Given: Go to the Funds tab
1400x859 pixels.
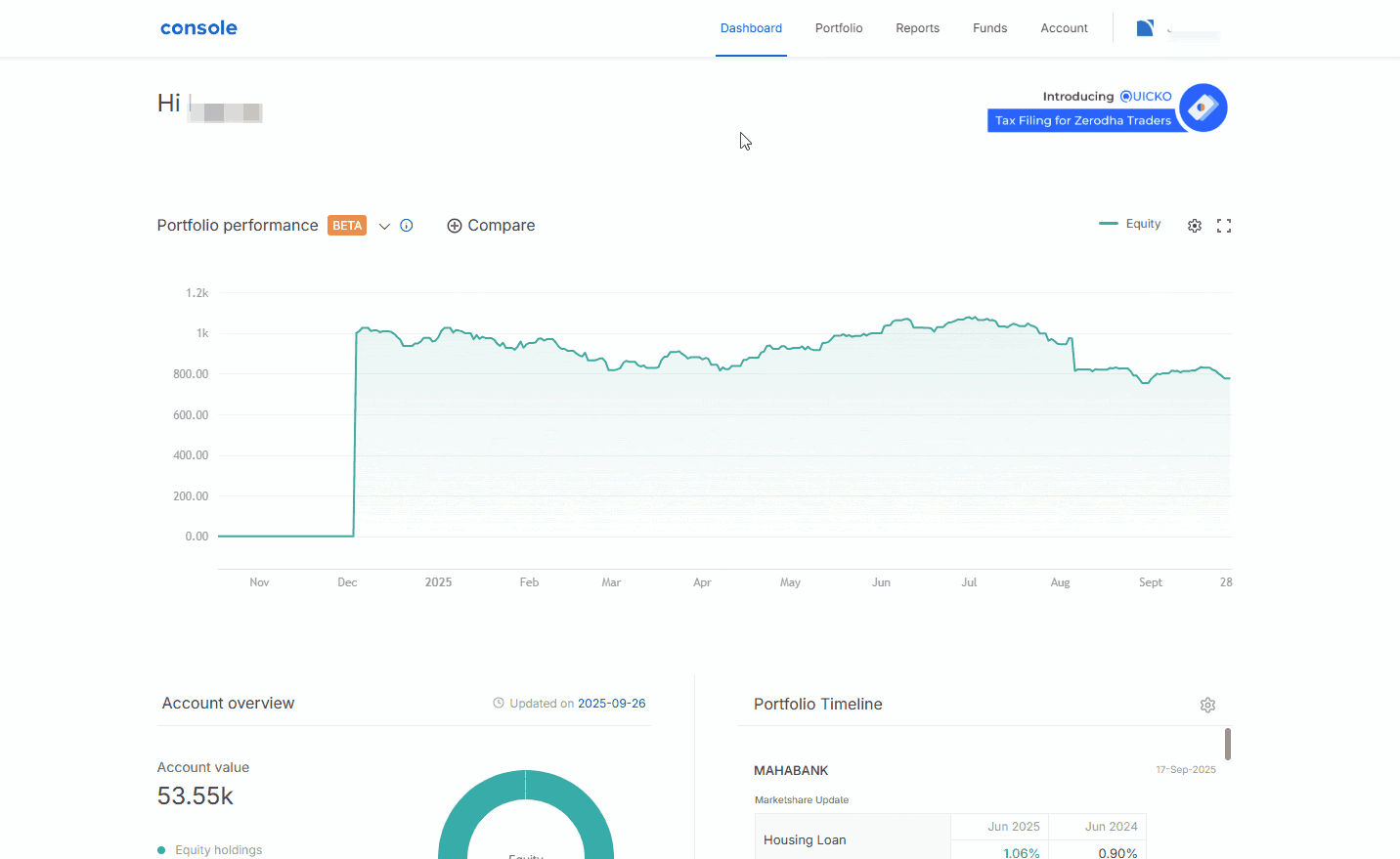Looking at the screenshot, I should [989, 28].
